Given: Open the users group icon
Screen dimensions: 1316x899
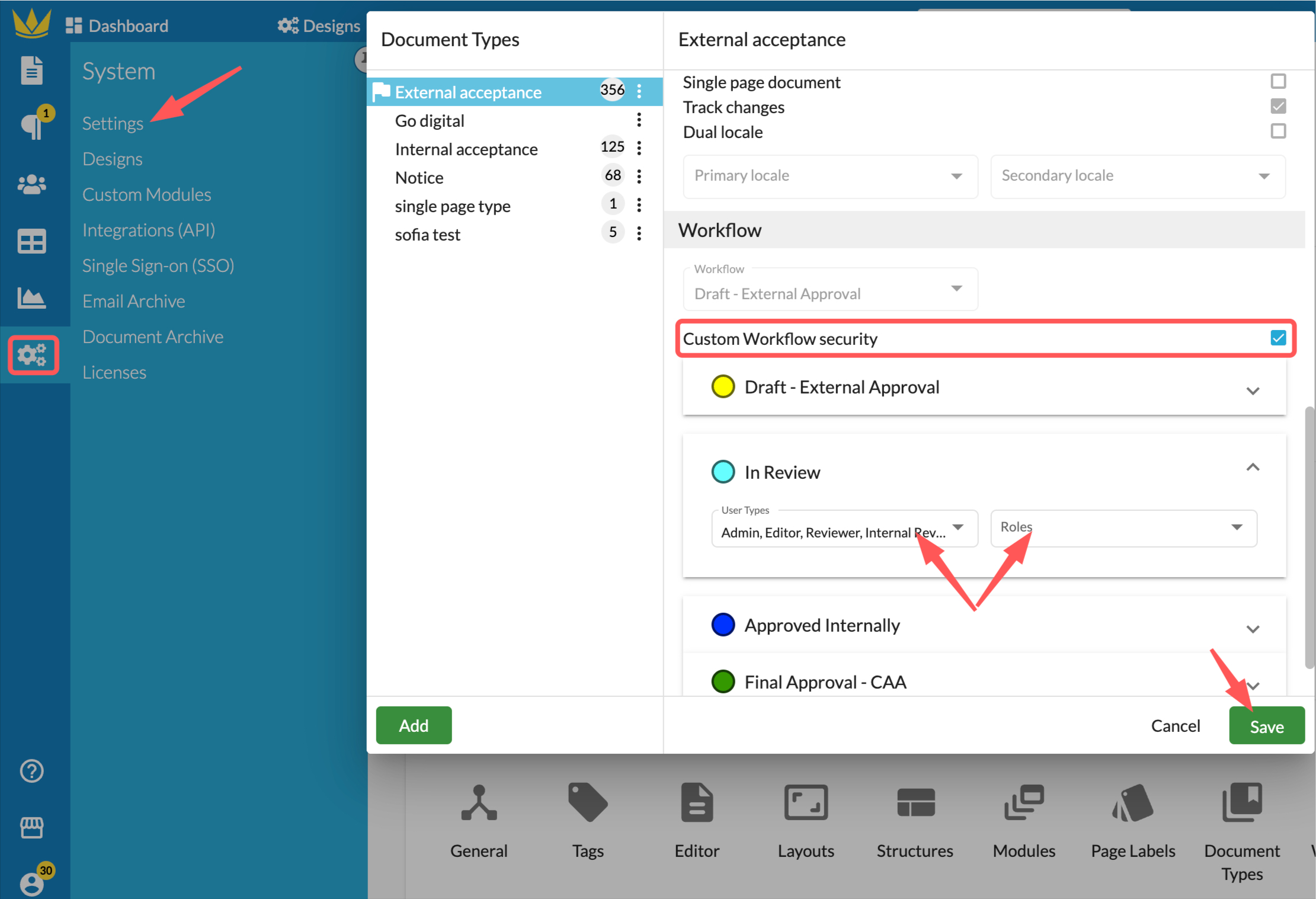Looking at the screenshot, I should [31, 185].
